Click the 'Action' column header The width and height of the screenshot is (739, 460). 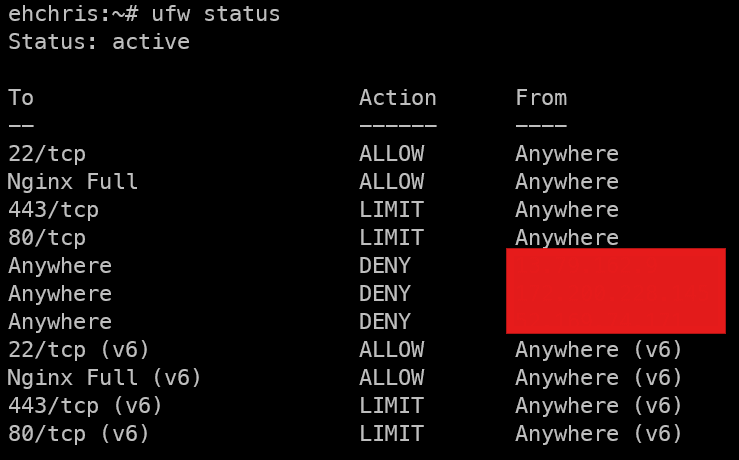(397, 98)
